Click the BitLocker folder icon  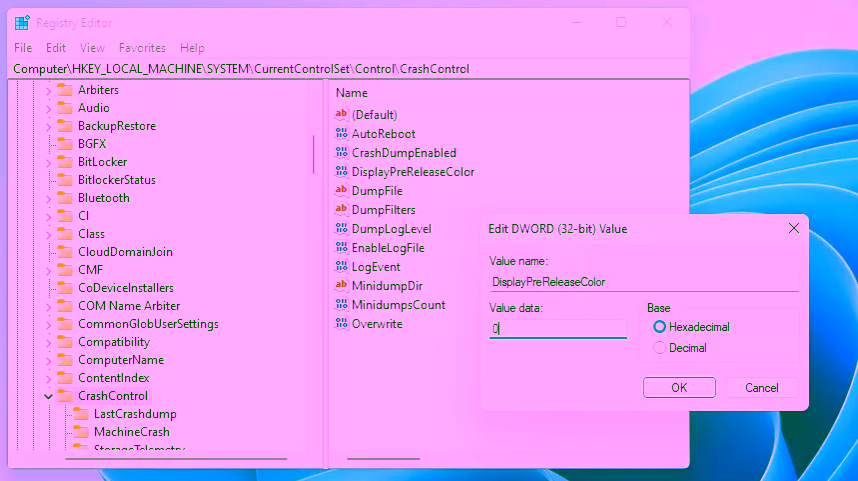click(x=65, y=162)
